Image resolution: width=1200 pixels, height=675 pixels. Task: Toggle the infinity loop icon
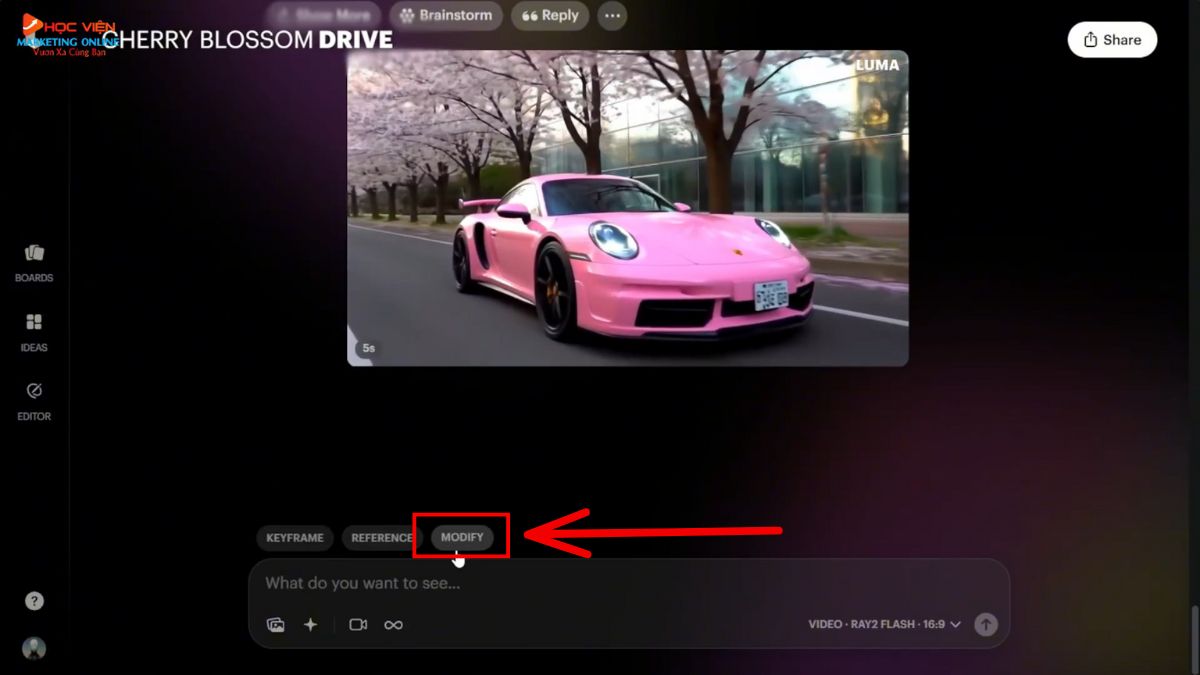click(x=393, y=625)
